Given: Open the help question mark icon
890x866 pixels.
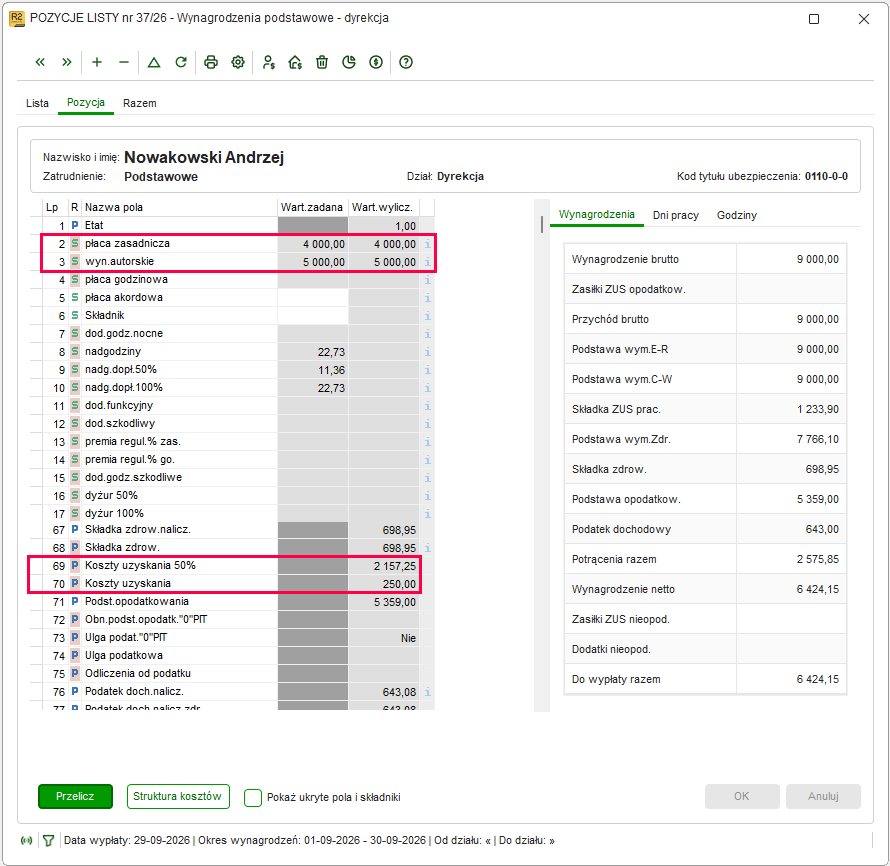Looking at the screenshot, I should pos(406,62).
